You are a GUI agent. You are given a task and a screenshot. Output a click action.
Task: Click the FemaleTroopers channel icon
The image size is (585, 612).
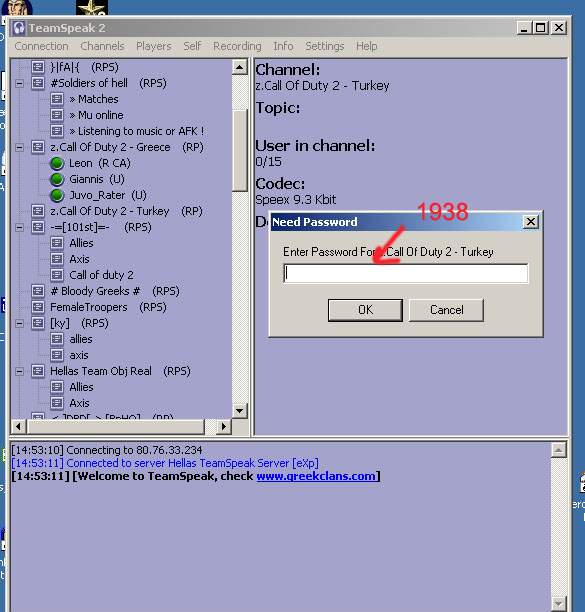click(38, 307)
